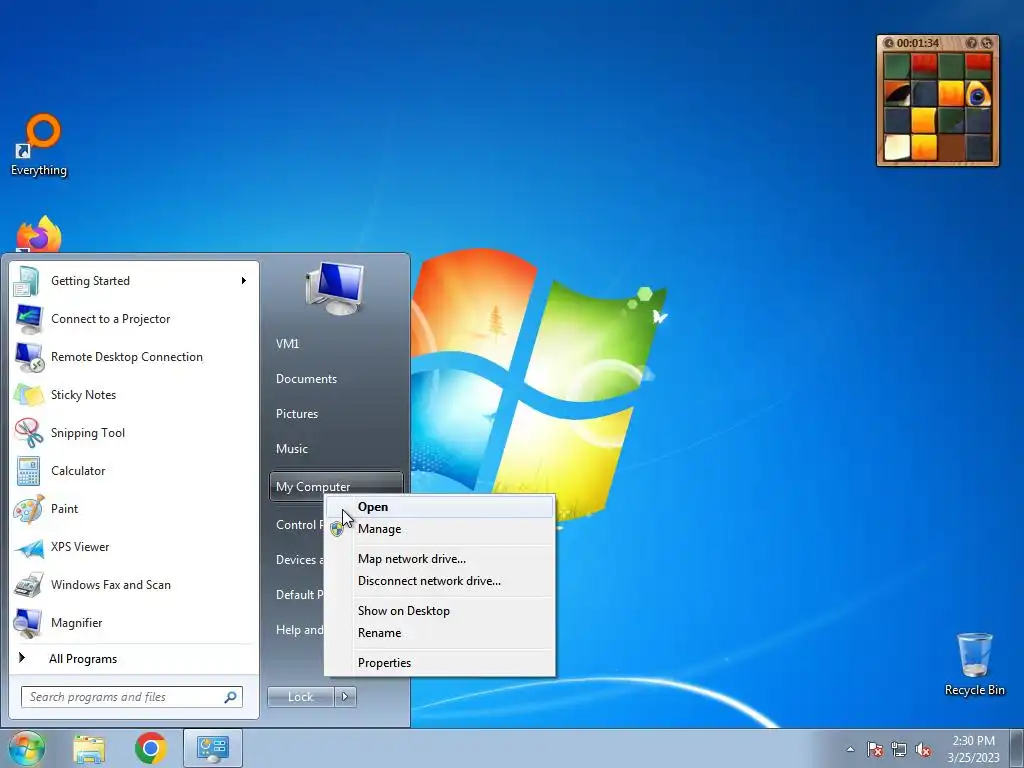This screenshot has width=1024, height=768.
Task: Click the puzzle gadget solve icon
Action: tap(987, 43)
